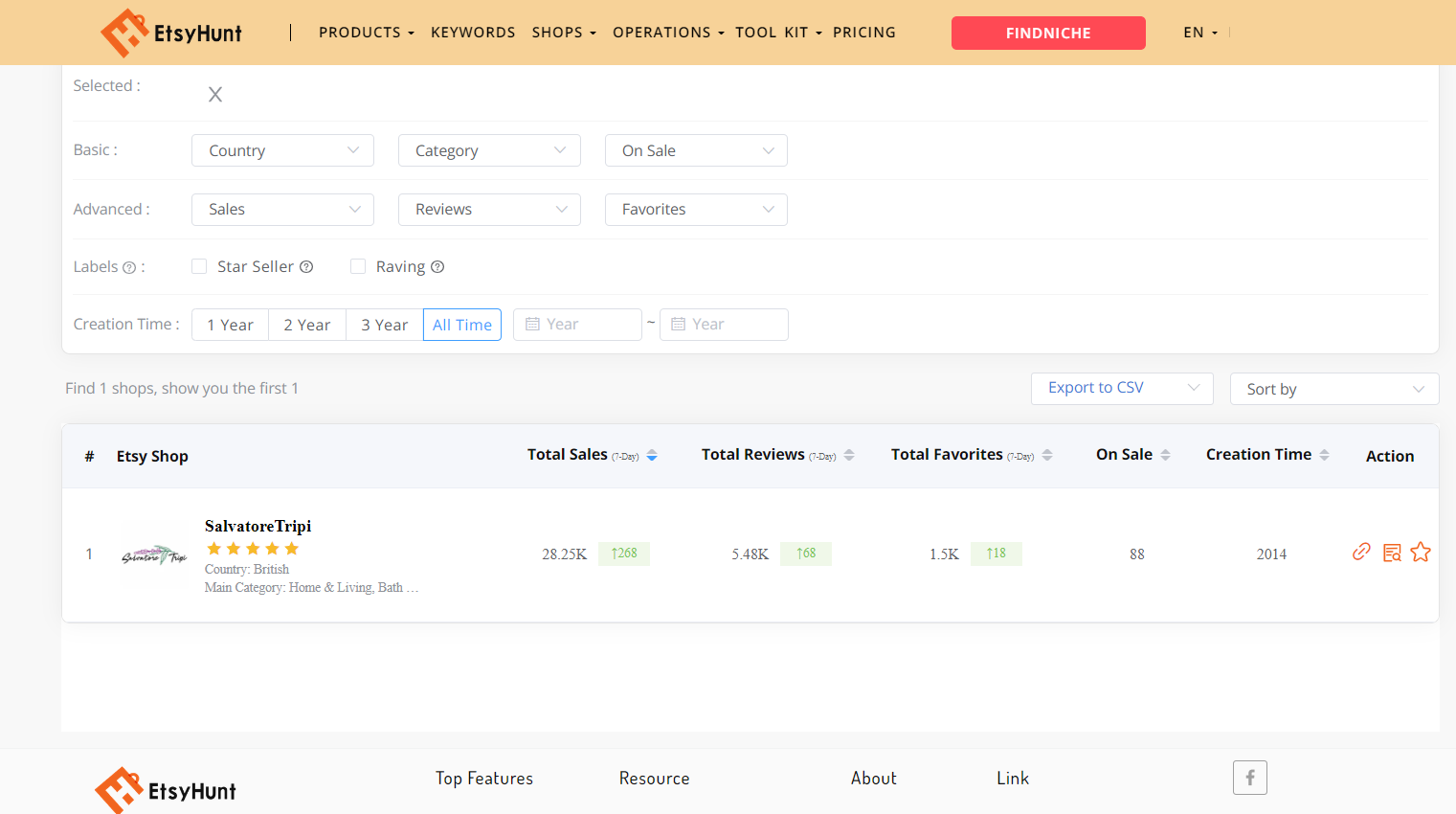Click the Main Category: Home & Living text
Viewport: 1456px width, 814px height.
tap(312, 587)
